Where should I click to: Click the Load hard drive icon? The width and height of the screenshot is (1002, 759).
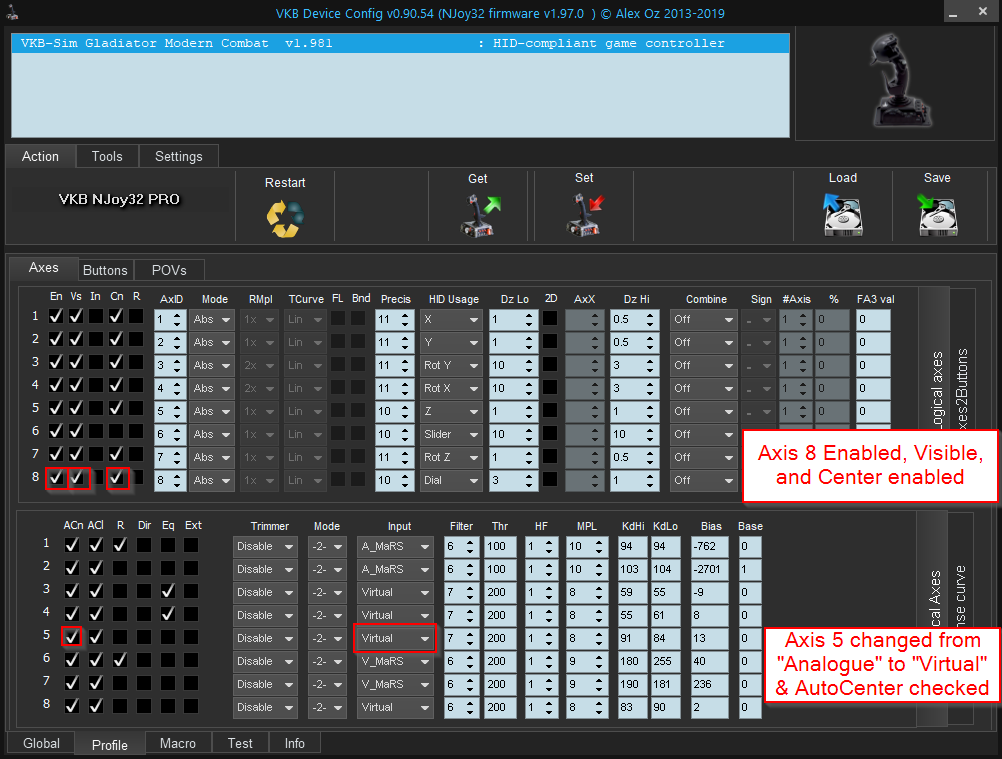(x=843, y=214)
